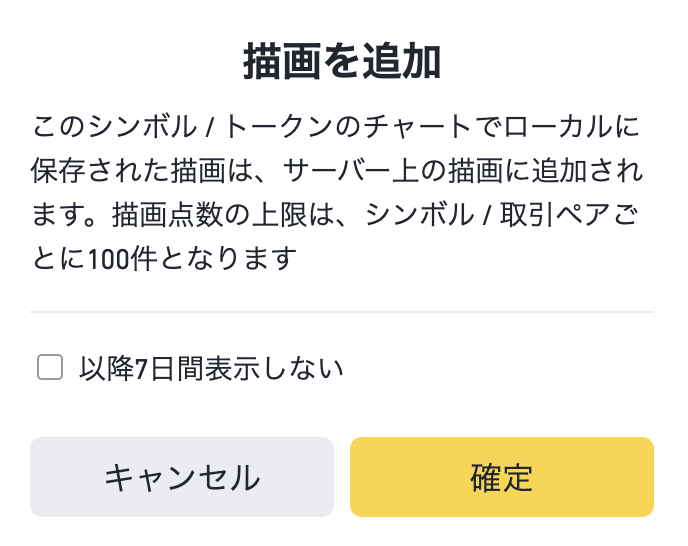Click the word 追加 in the title
Viewport: 688px width, 546px height.
point(401,61)
